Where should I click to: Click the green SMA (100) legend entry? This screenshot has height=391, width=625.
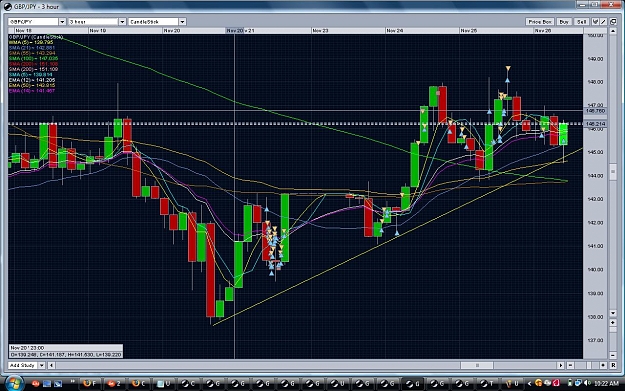(x=33, y=59)
